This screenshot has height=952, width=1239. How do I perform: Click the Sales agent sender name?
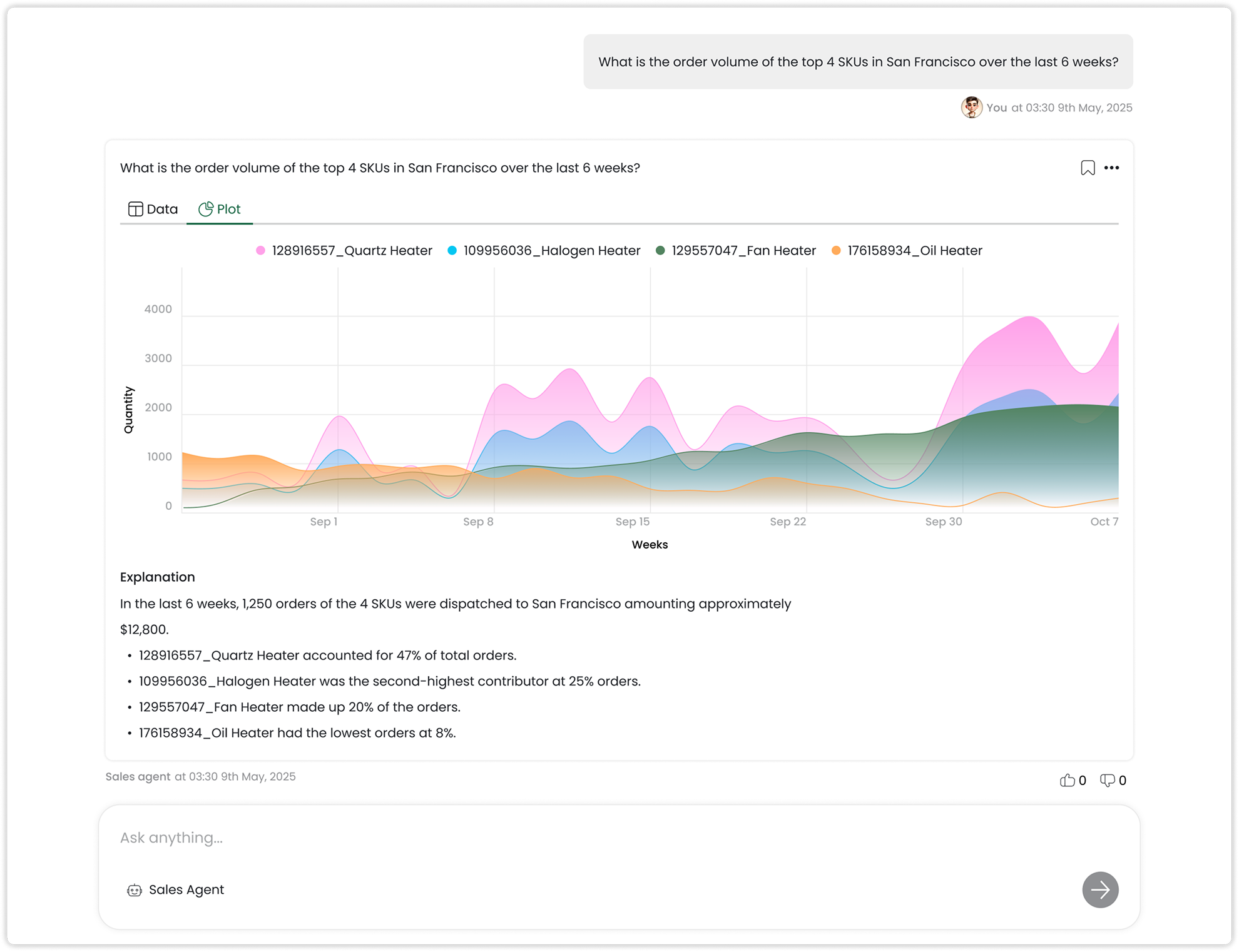click(138, 776)
